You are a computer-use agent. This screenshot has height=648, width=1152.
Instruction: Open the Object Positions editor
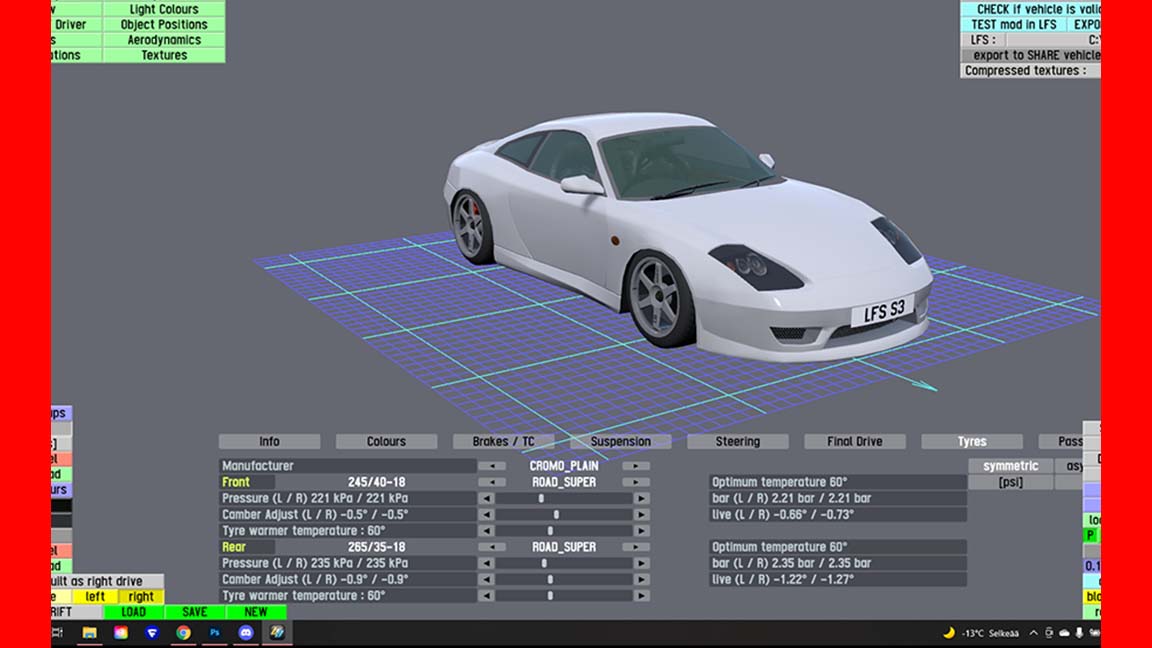[x=164, y=24]
